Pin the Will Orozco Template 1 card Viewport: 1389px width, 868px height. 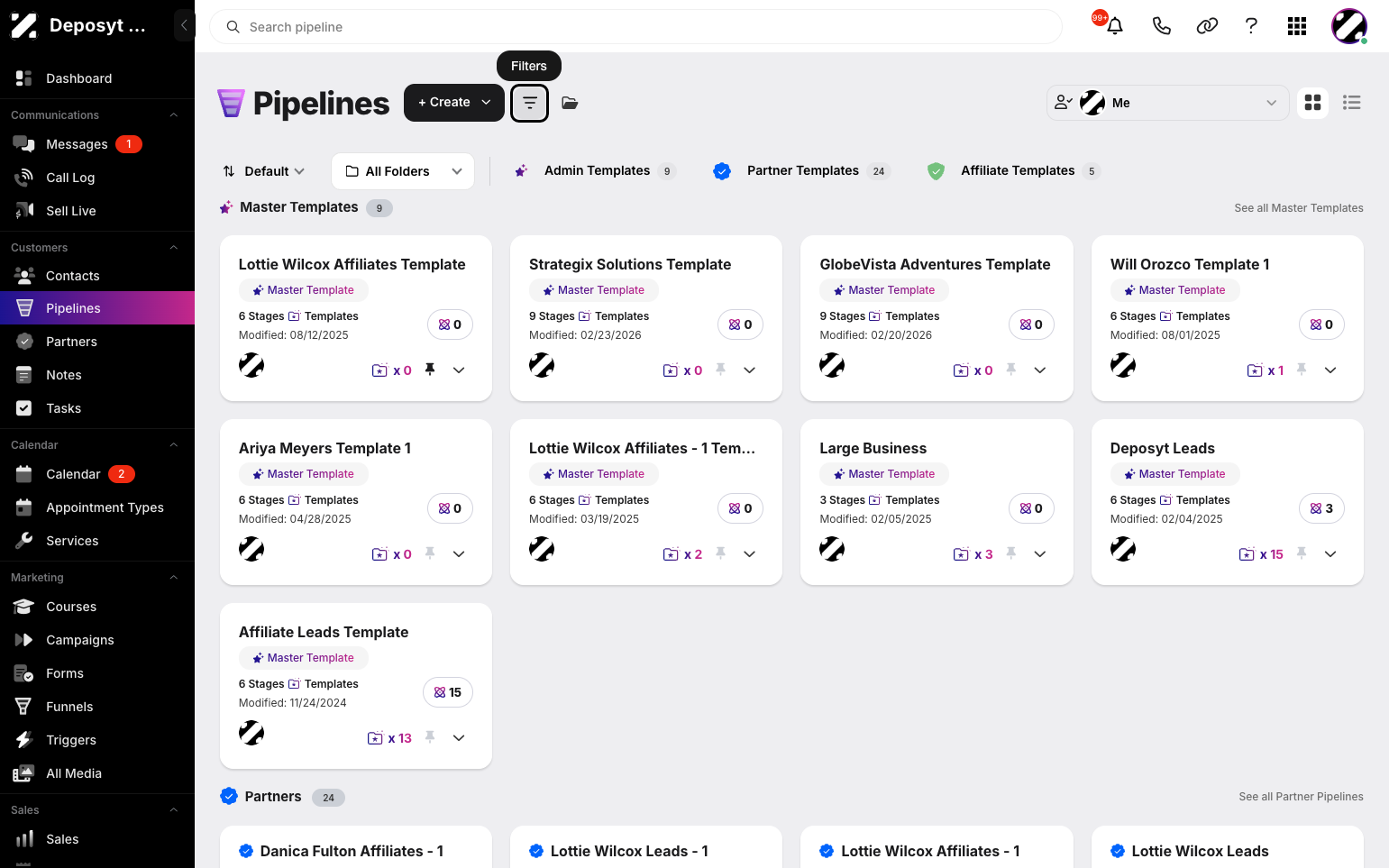[1302, 370]
